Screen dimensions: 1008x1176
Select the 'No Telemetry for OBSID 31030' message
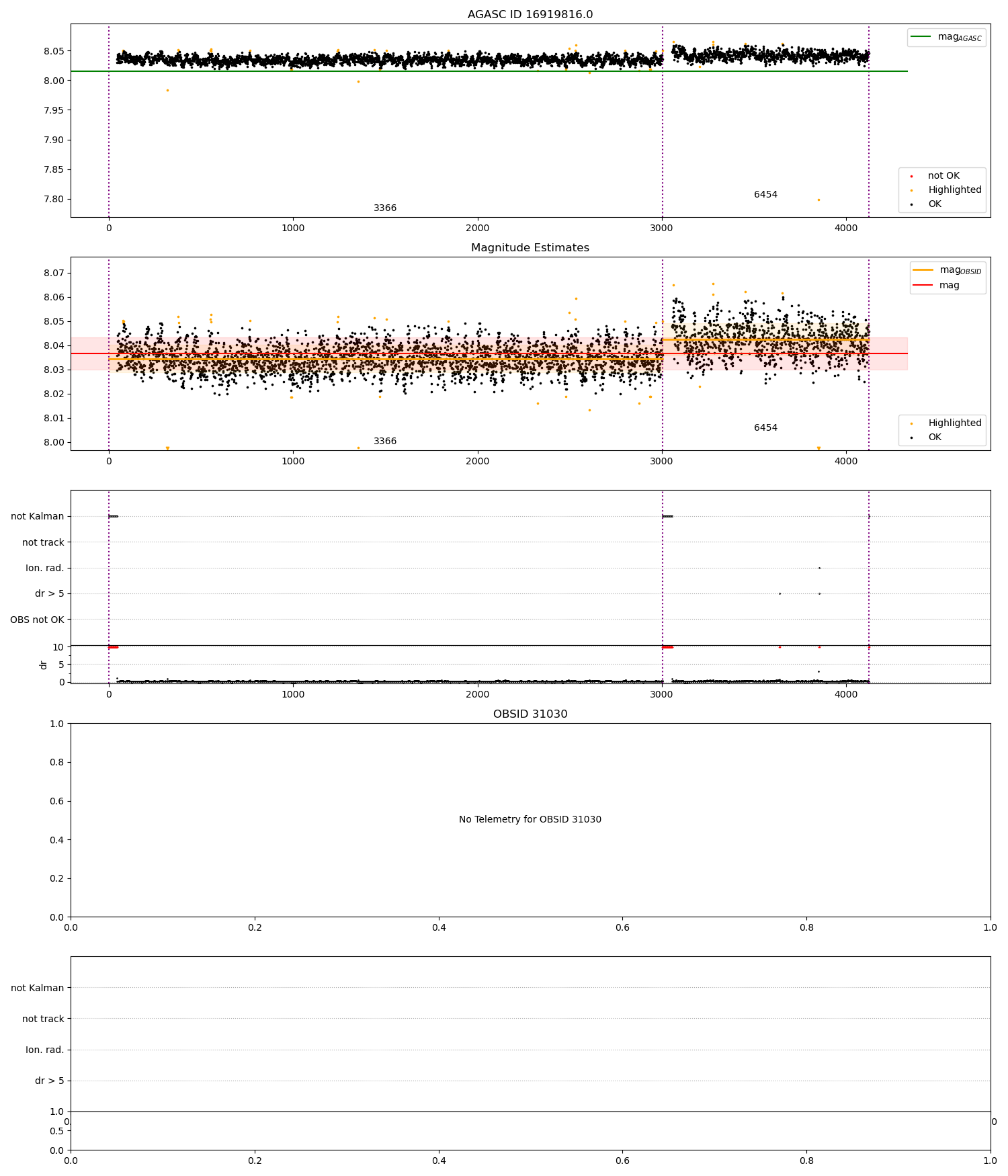(x=530, y=820)
